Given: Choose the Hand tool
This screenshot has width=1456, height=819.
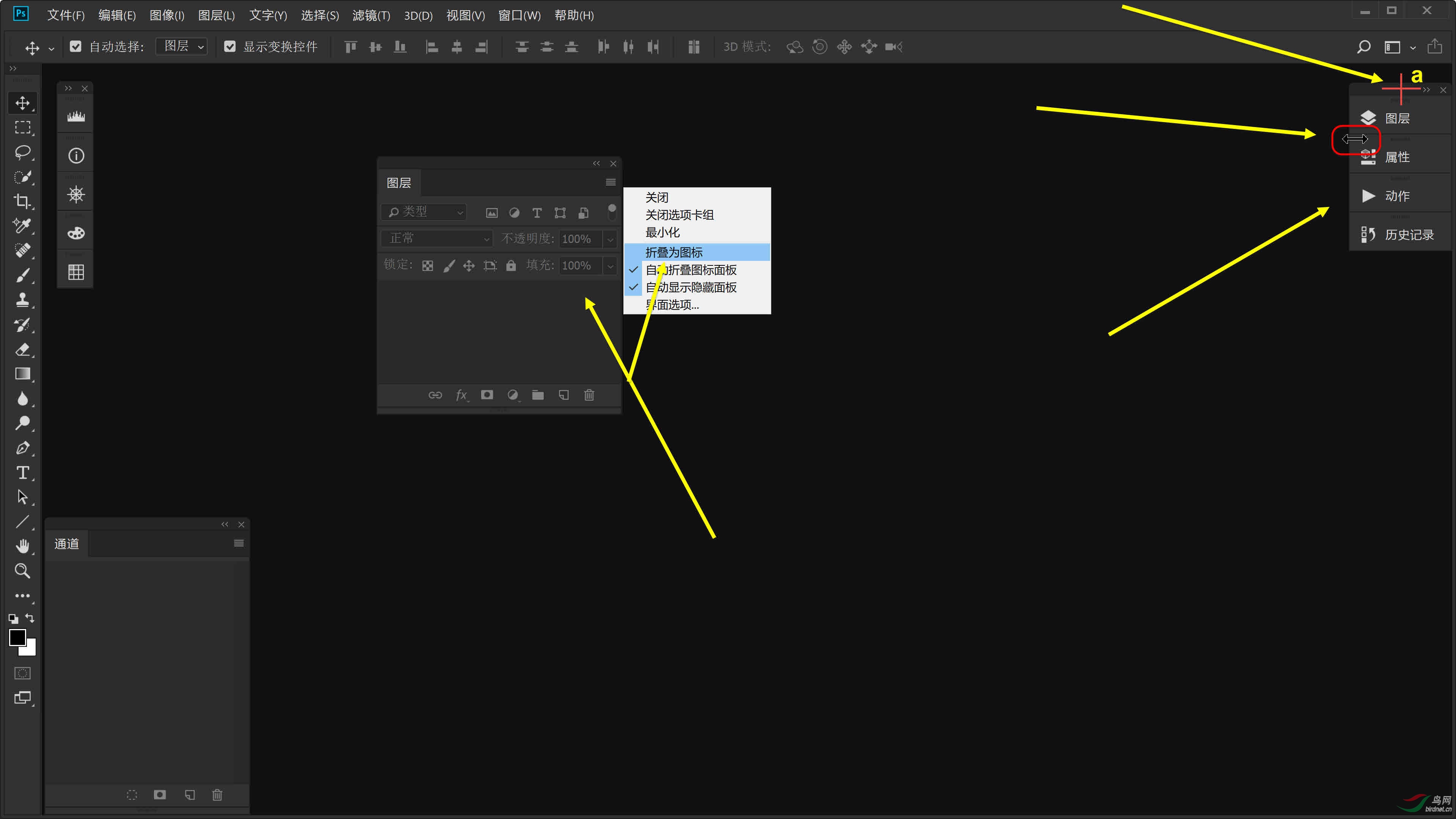Looking at the screenshot, I should tap(23, 546).
